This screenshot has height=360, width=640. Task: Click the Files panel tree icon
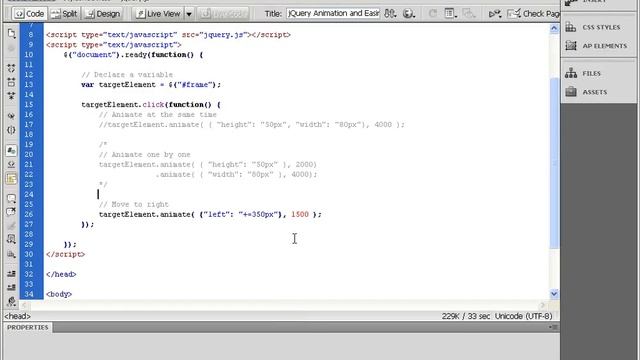point(571,73)
